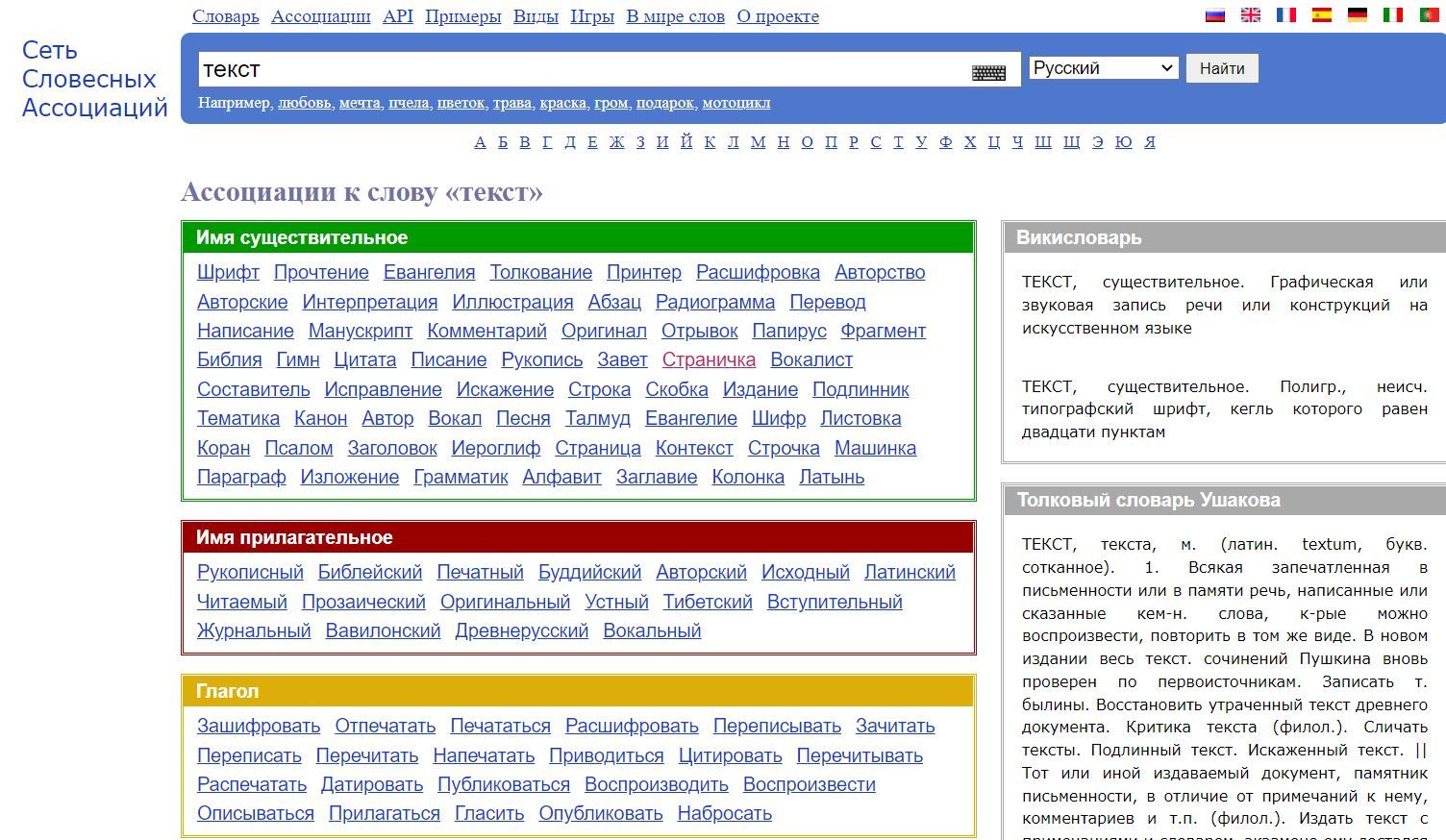The width and height of the screenshot is (1446, 840).
Task: Open the visited link 'Страничка'
Action: pos(709,359)
